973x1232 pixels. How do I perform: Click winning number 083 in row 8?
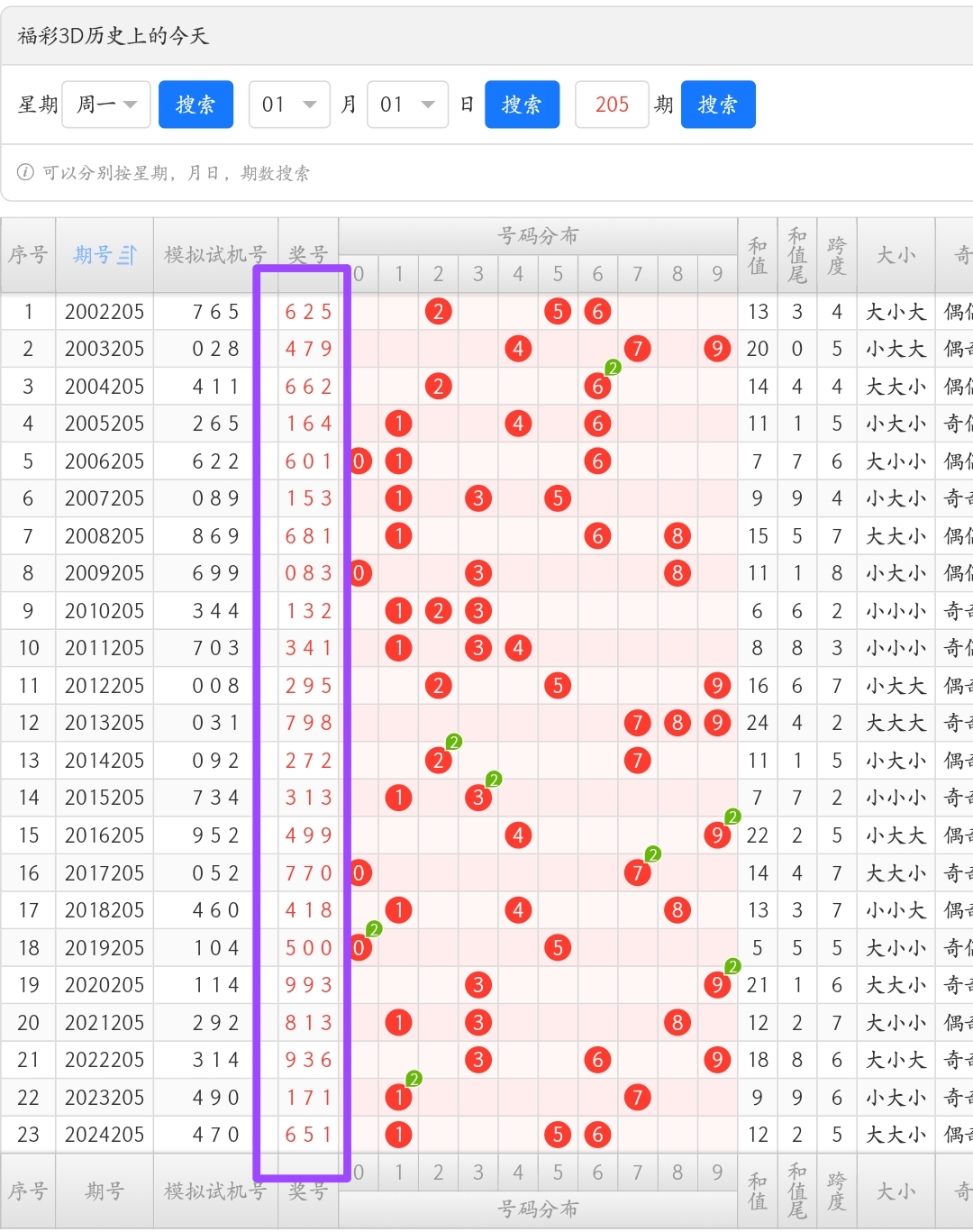point(308,573)
